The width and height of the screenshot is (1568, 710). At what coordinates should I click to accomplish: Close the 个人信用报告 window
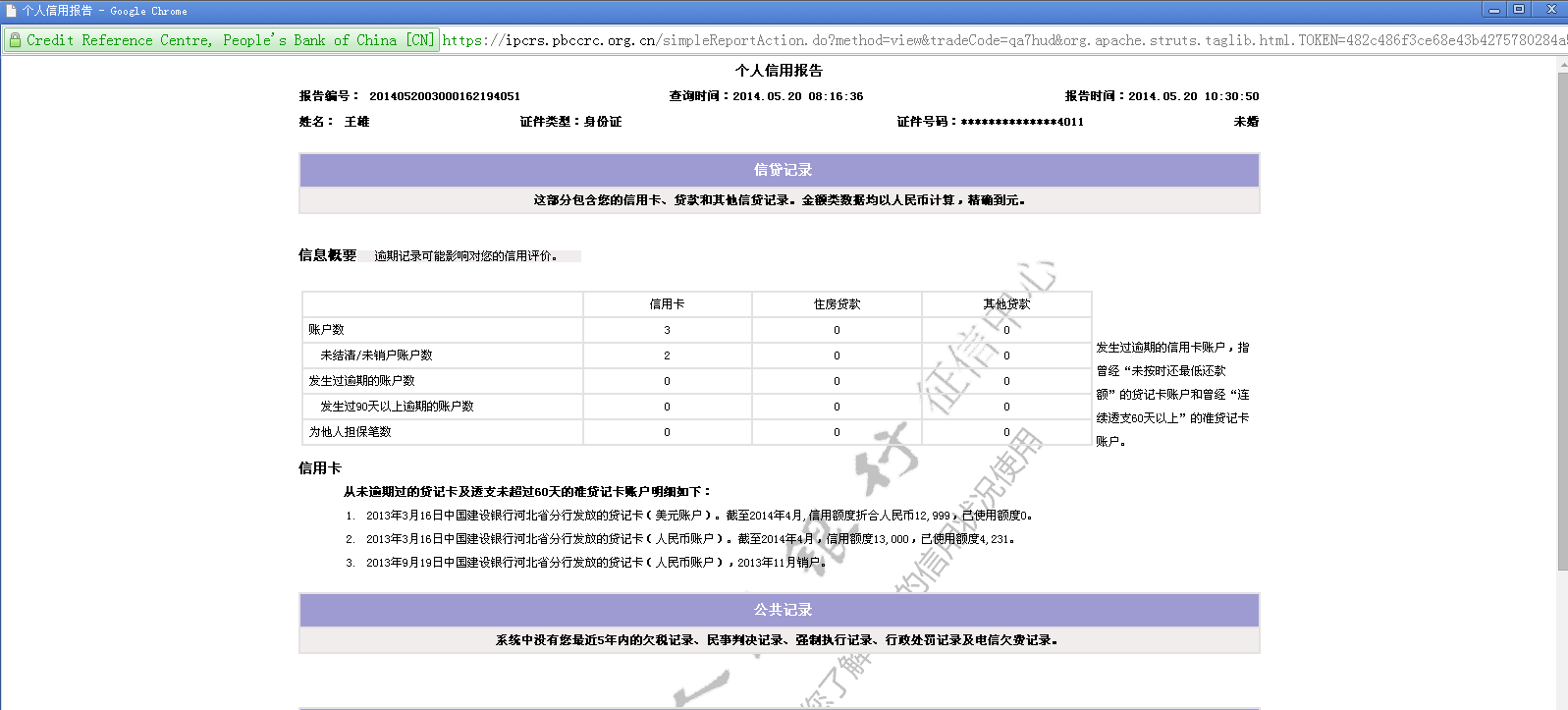coord(1551,10)
